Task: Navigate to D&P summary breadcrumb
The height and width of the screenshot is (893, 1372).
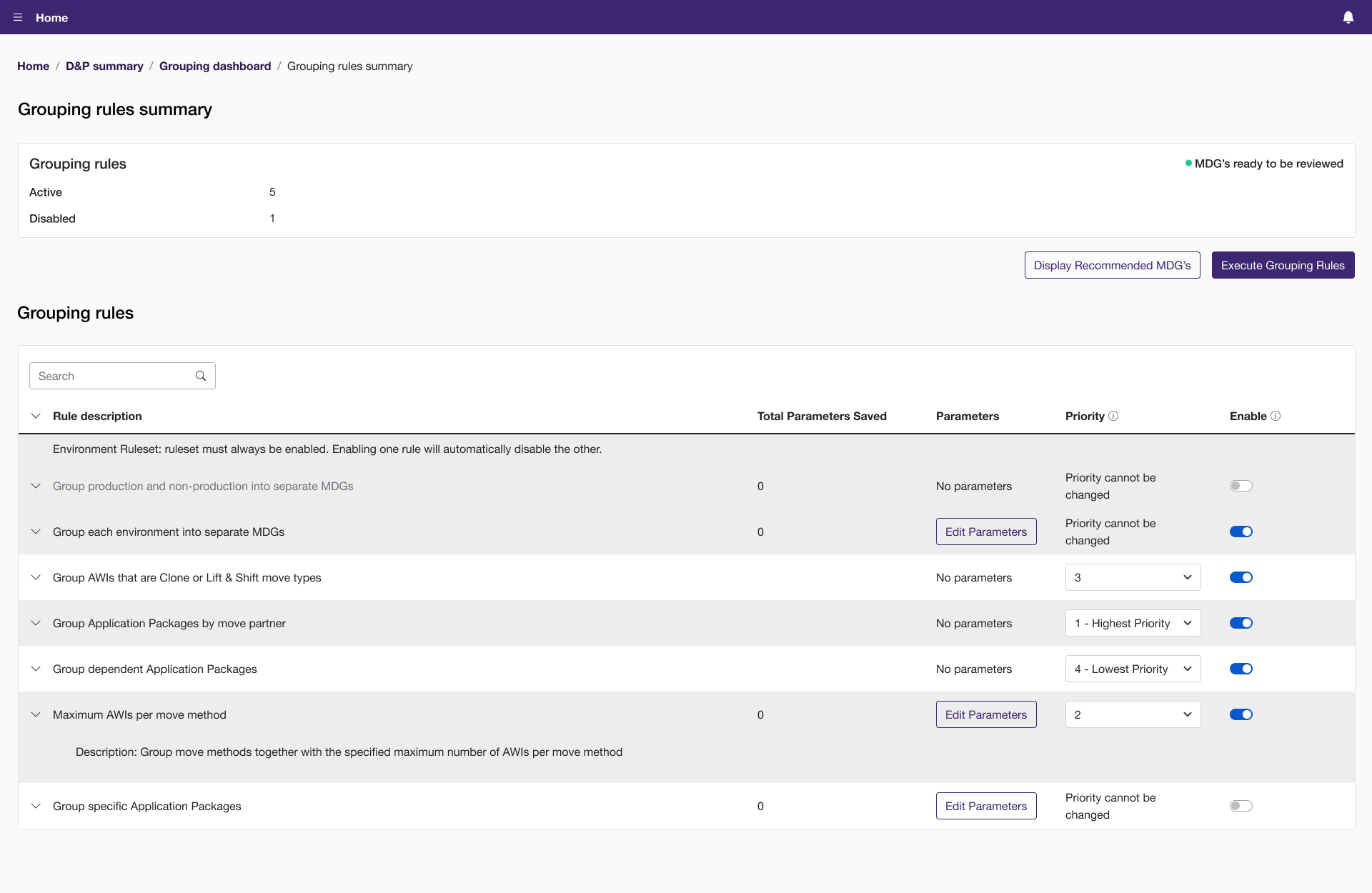Action: coord(104,66)
